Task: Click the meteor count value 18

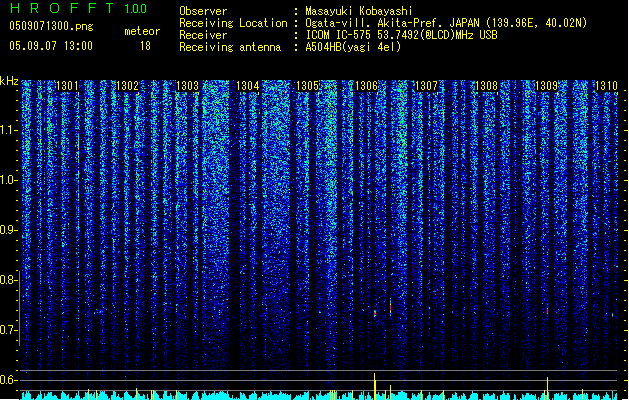Action: (x=145, y=46)
